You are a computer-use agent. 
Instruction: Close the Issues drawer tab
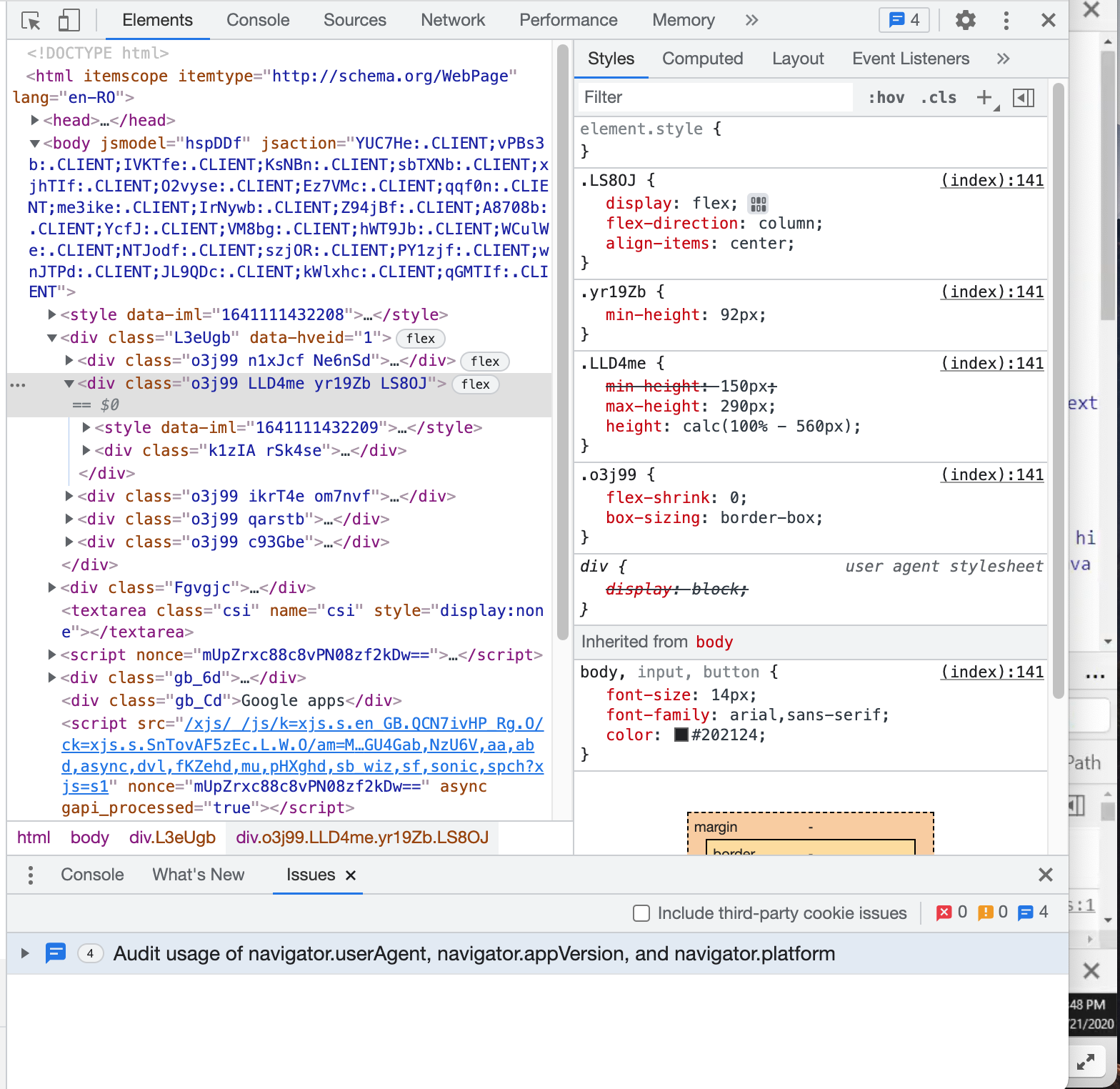click(351, 875)
